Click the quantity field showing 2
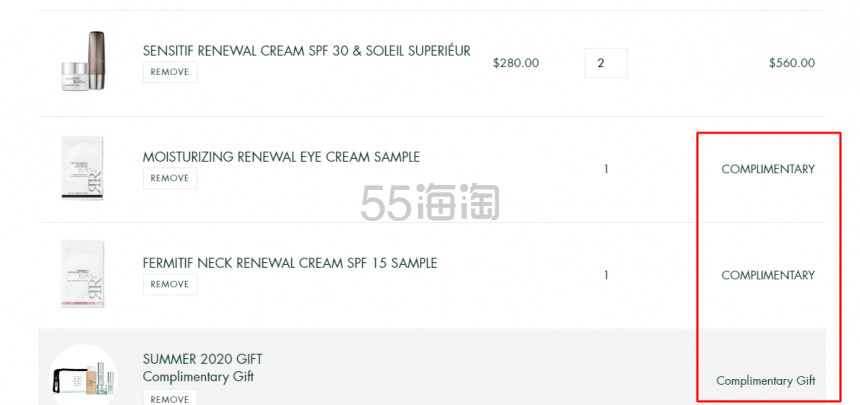860x405 pixels. coord(606,63)
